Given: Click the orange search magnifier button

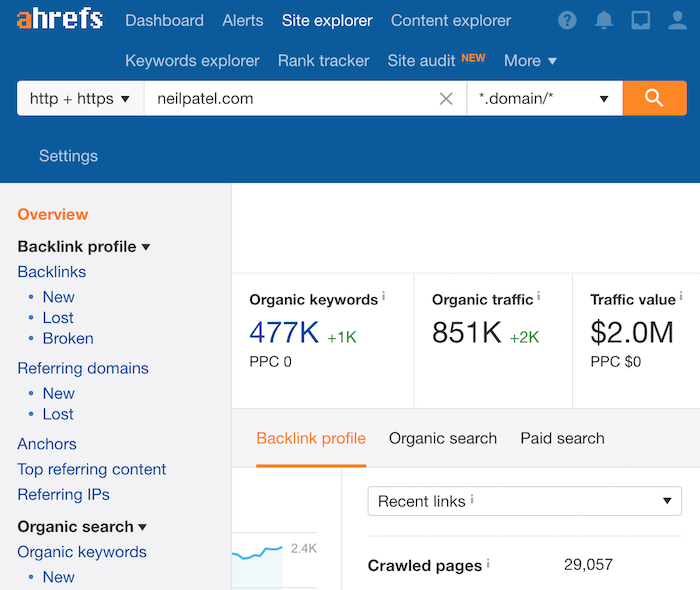Looking at the screenshot, I should tap(654, 98).
